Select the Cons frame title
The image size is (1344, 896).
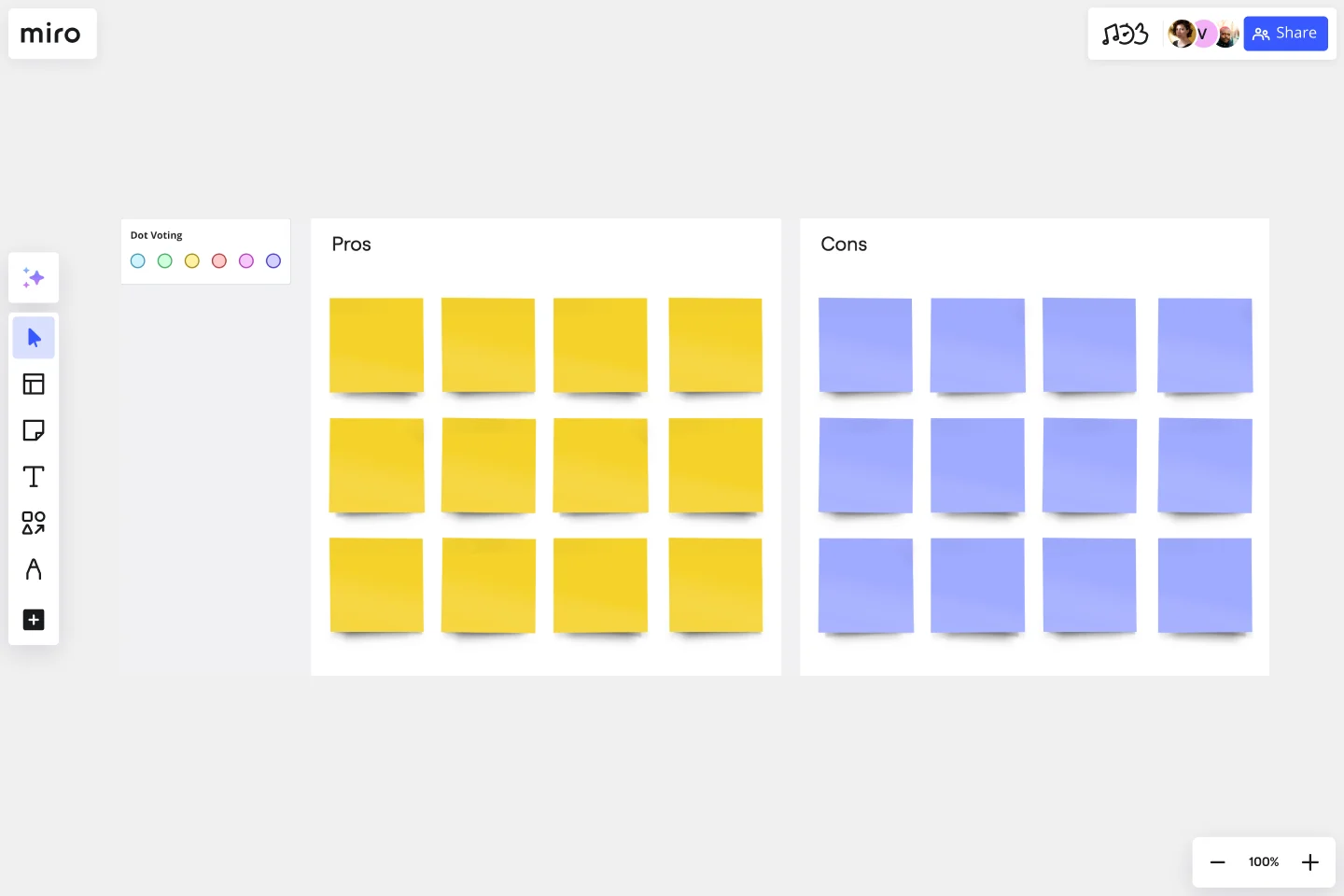(844, 245)
